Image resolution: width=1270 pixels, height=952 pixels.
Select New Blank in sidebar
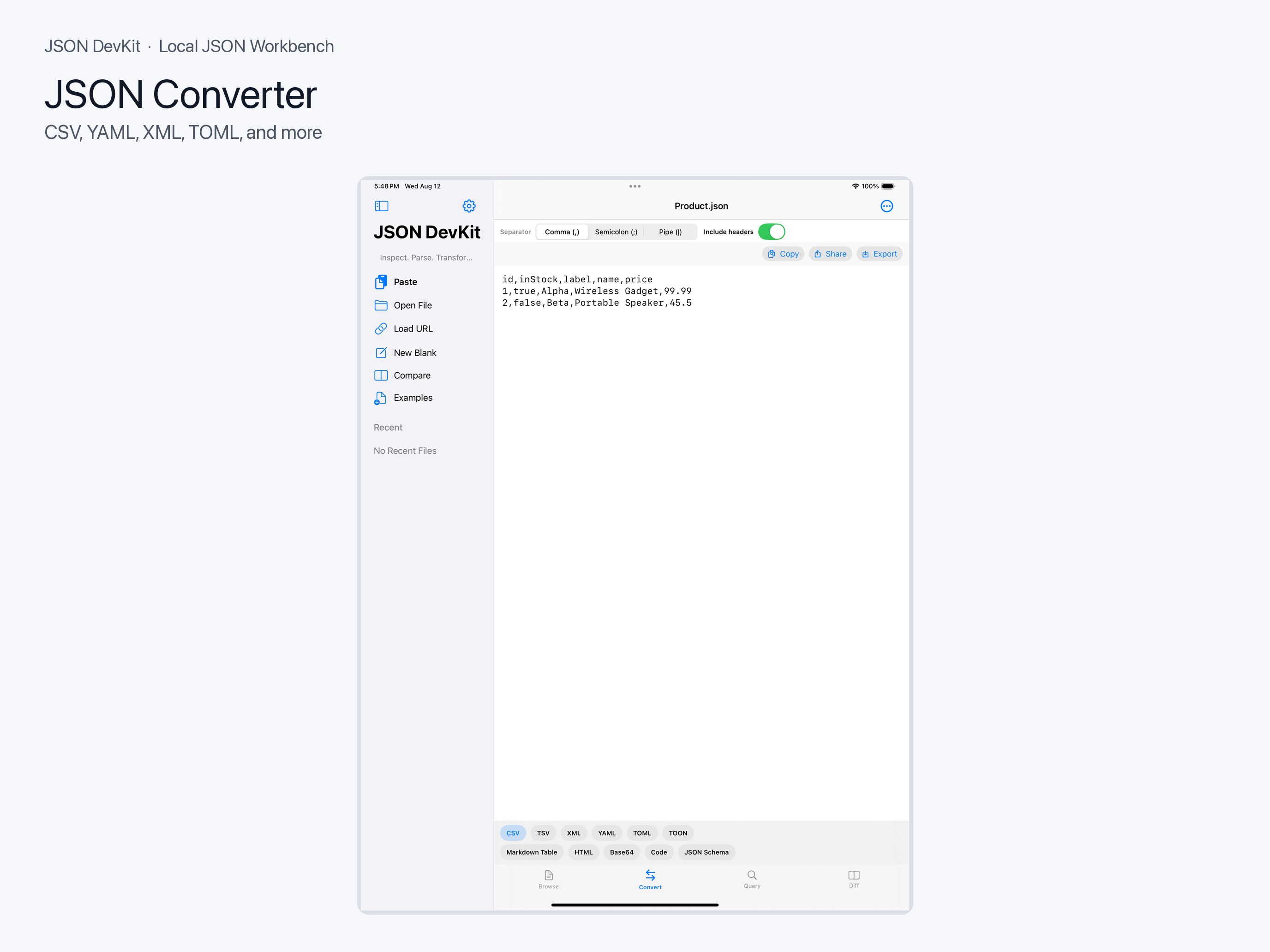pos(427,352)
